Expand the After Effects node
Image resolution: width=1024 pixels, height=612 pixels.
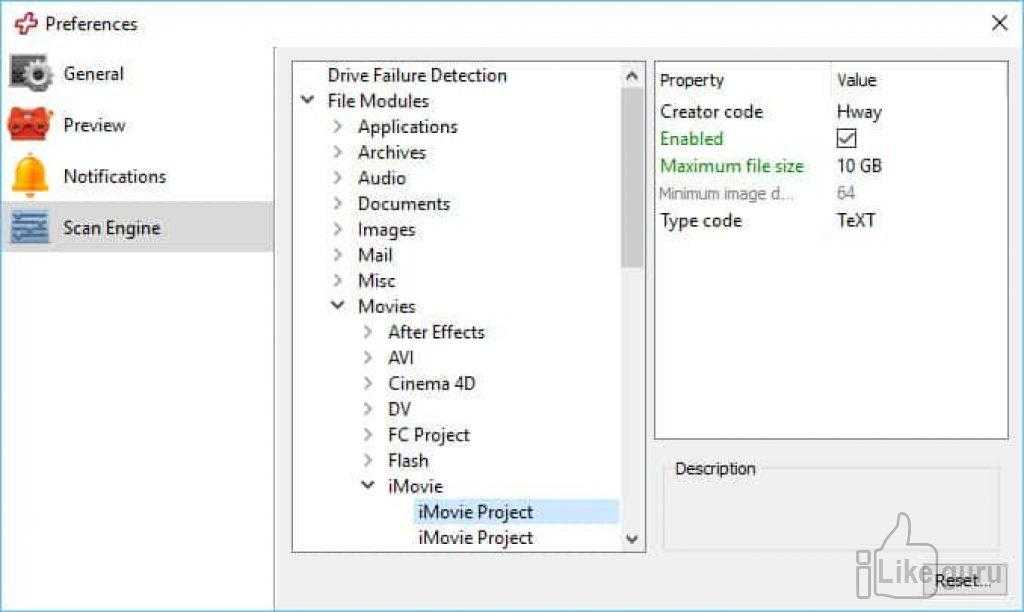click(x=368, y=332)
